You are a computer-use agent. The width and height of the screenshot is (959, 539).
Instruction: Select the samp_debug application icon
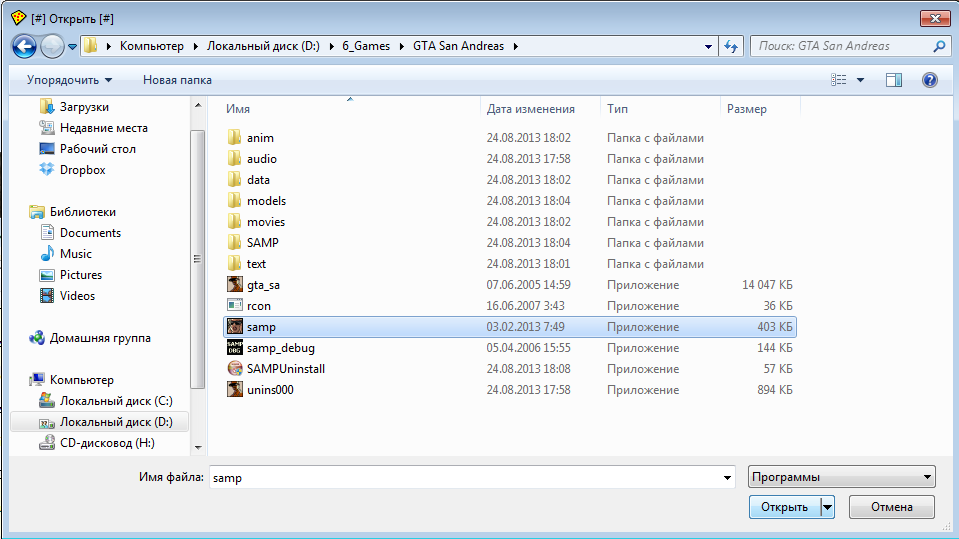(234, 348)
